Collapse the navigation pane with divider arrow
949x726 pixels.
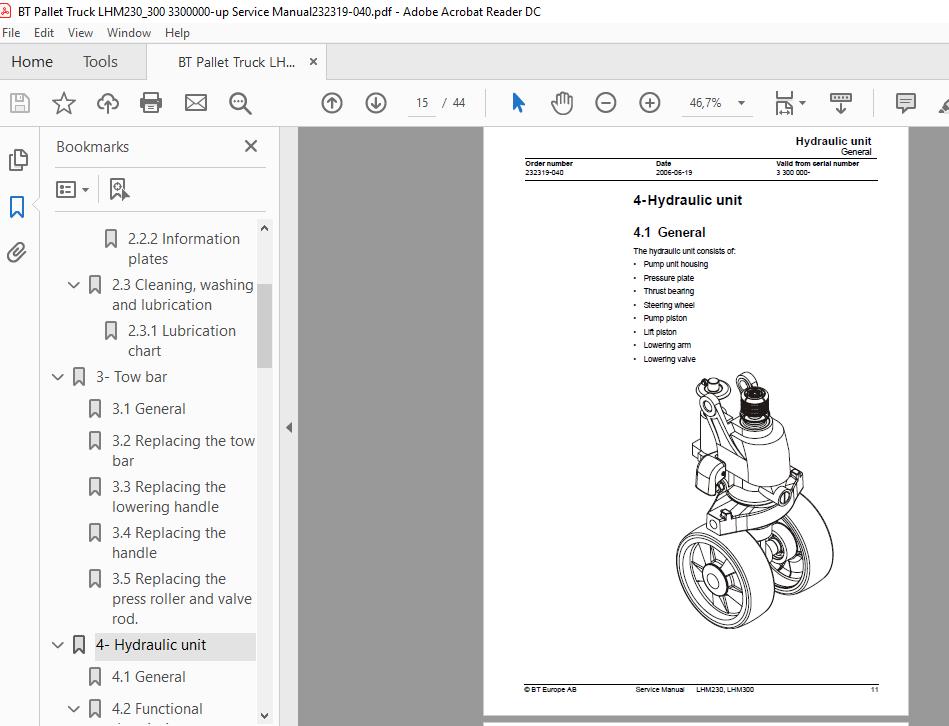(x=289, y=427)
